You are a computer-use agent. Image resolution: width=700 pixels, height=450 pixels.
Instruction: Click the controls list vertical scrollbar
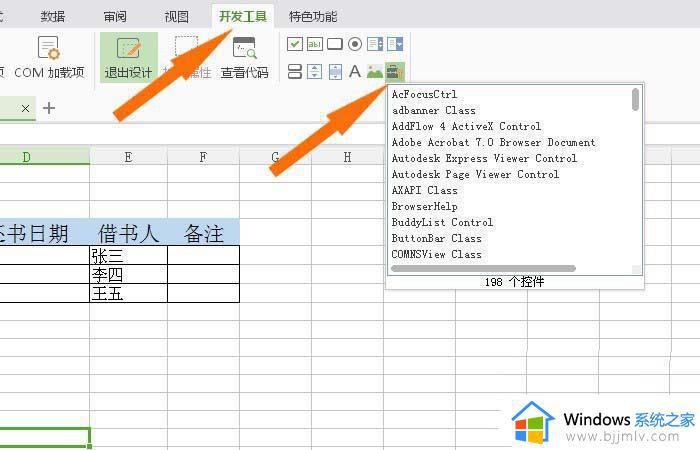pyautogui.click(x=635, y=99)
